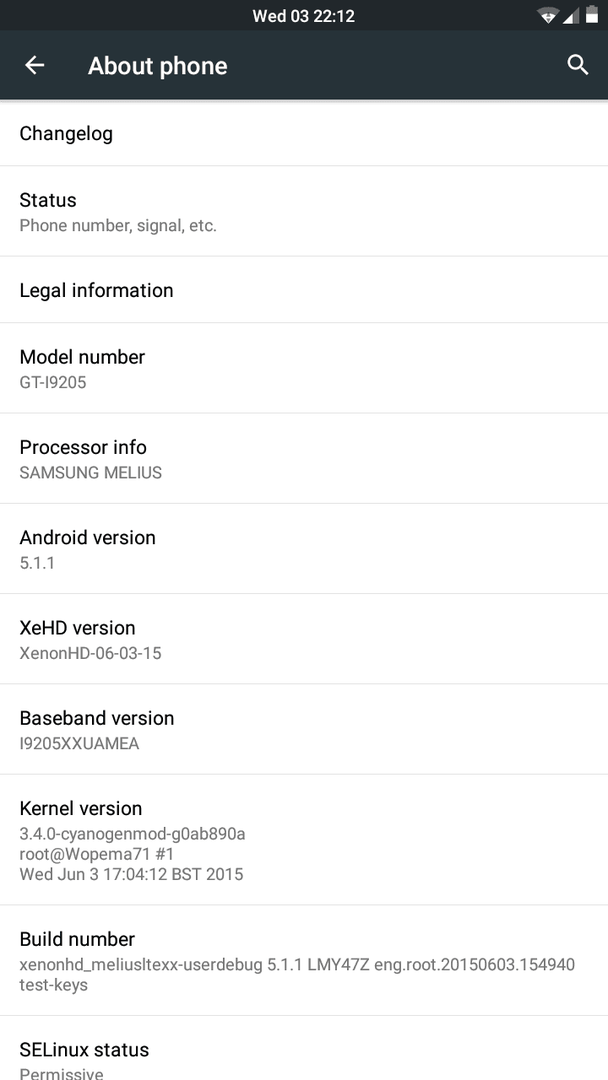The image size is (608, 1080).
Task: Tap the cellular signal icon
Action: point(571,16)
